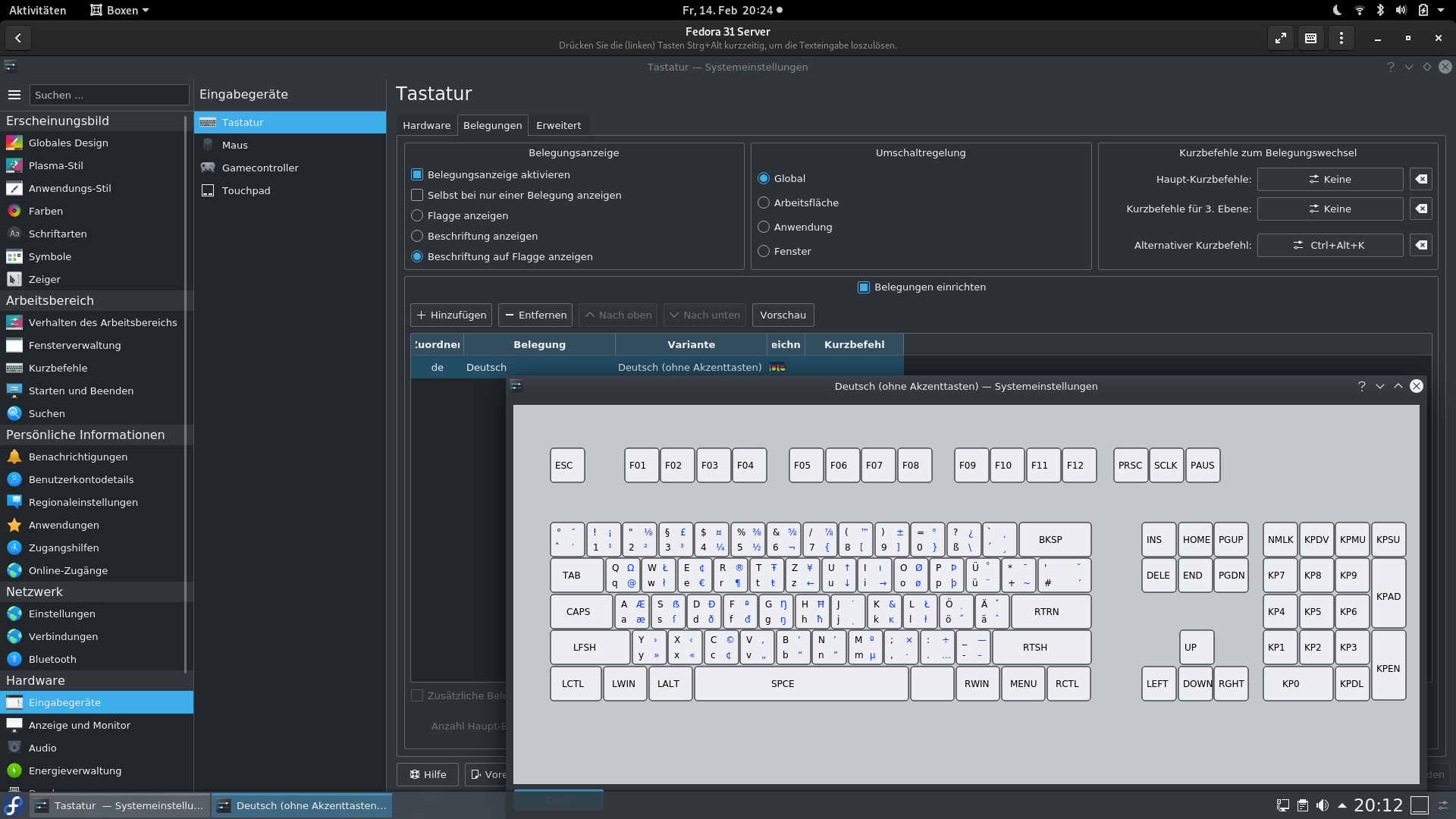Select the Arbeitsfläche radio button
Screen dimensions: 1456x819
764,202
